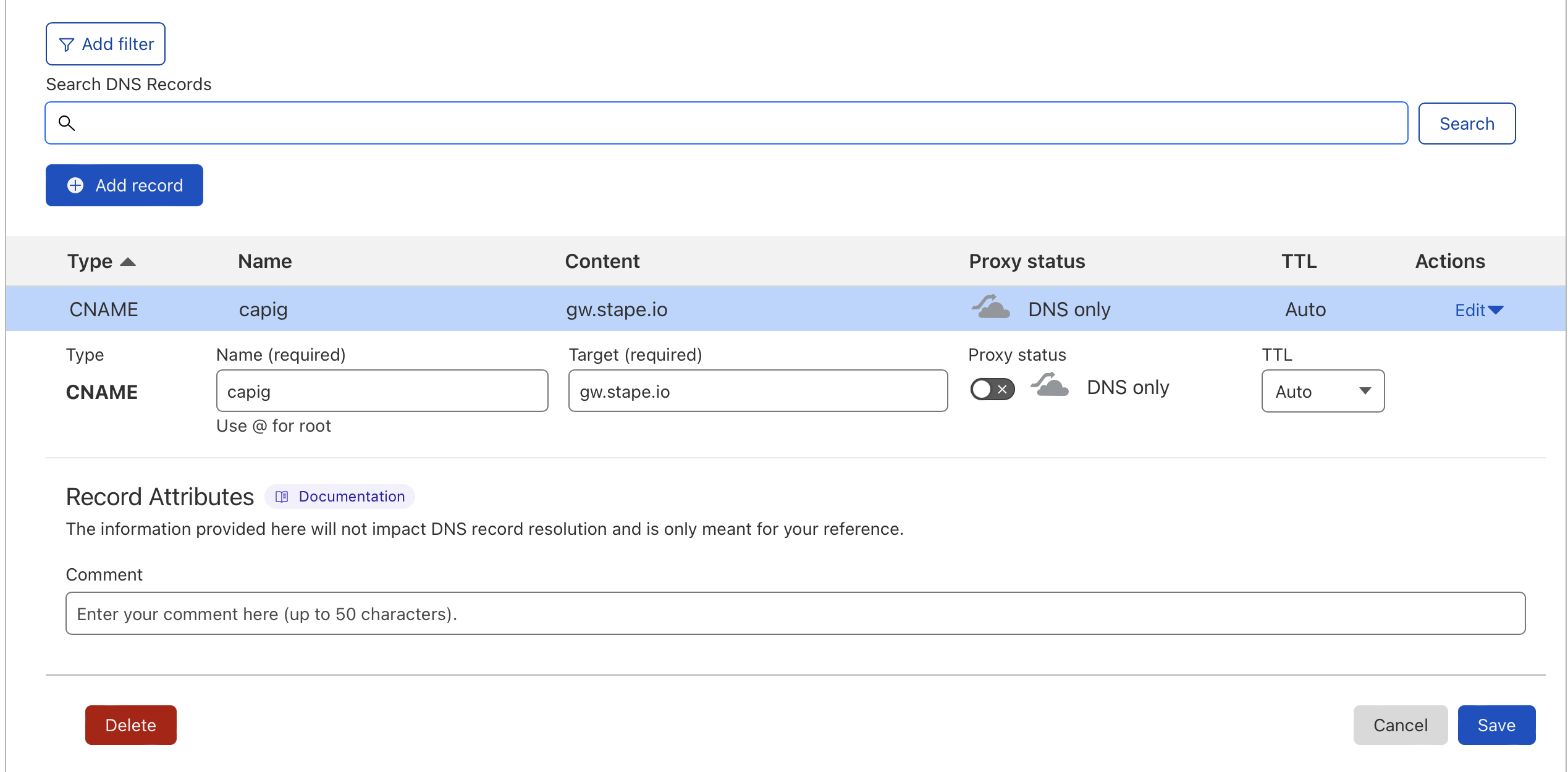
Task: Click the Delete button
Action: pyautogui.click(x=130, y=725)
